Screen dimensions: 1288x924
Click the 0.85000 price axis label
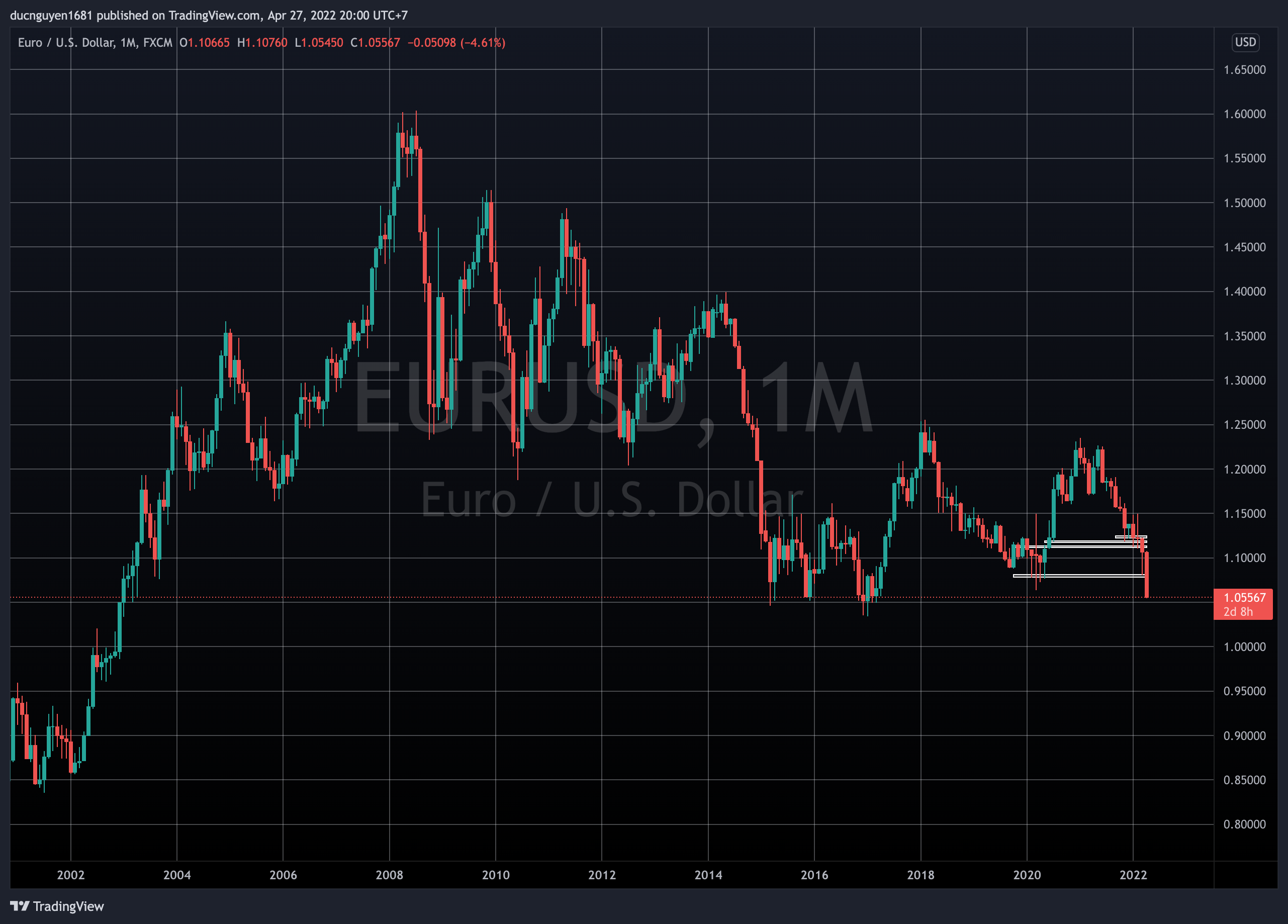pyautogui.click(x=1244, y=780)
